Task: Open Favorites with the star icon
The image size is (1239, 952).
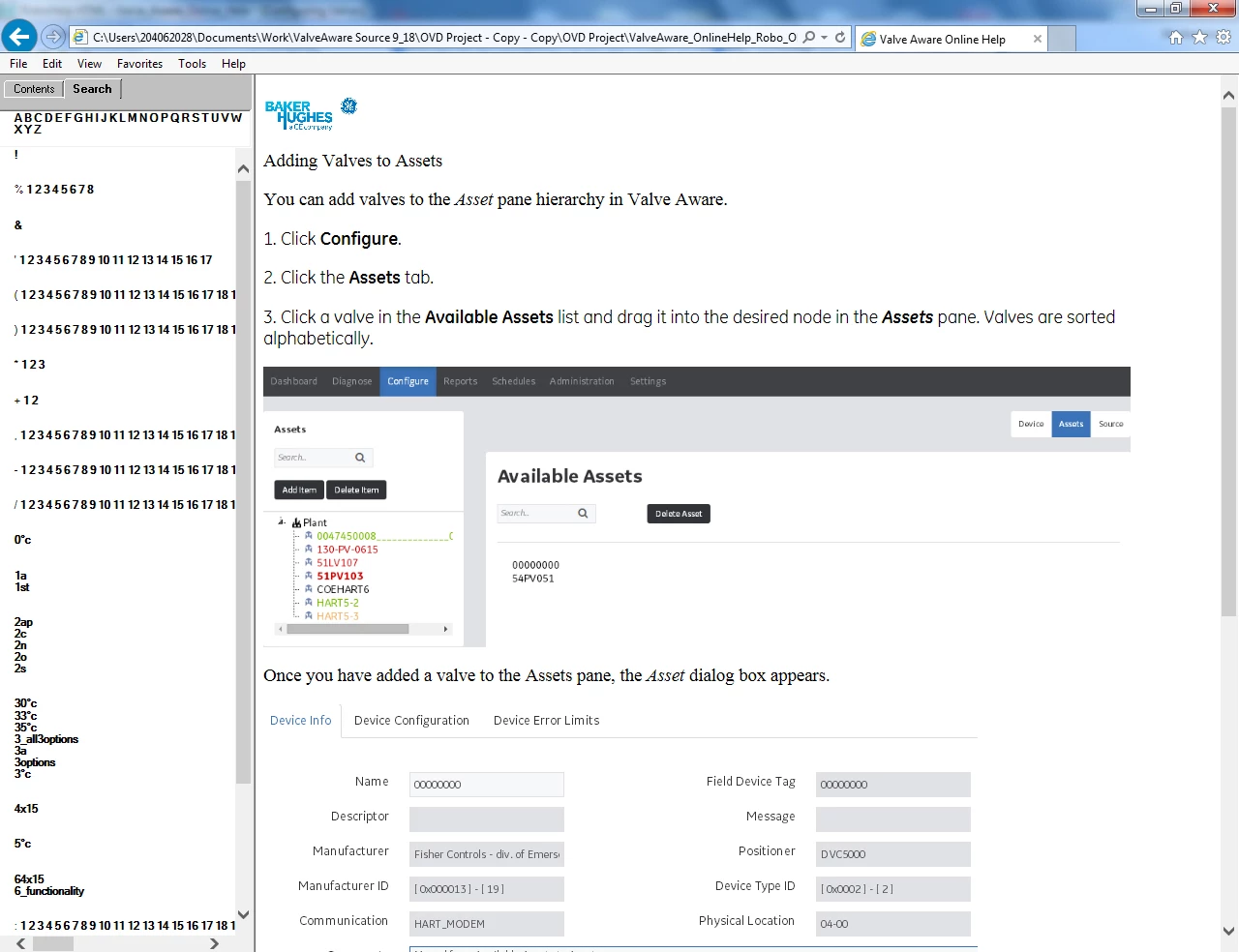Action: [1200, 38]
